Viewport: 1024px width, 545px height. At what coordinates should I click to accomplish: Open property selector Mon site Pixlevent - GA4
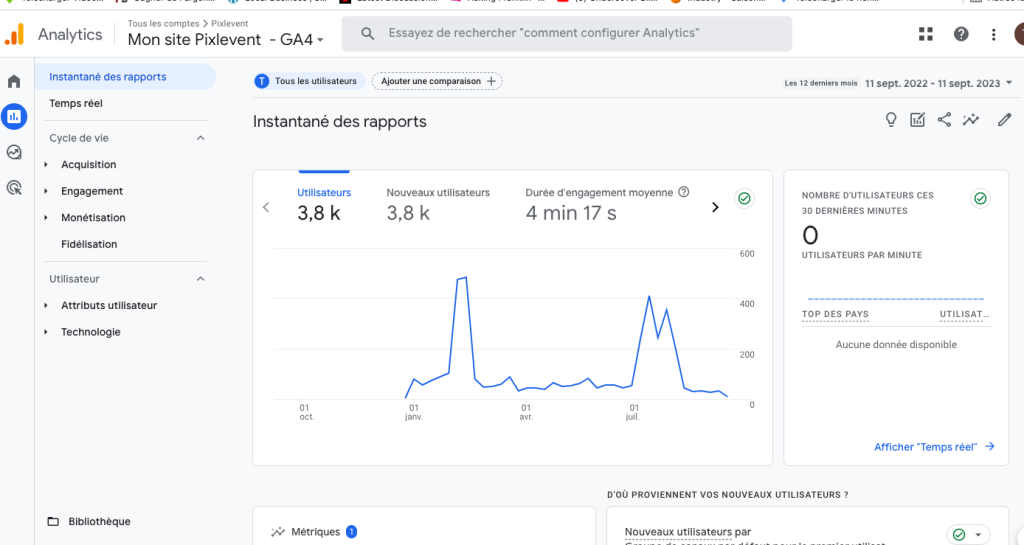tap(226, 40)
